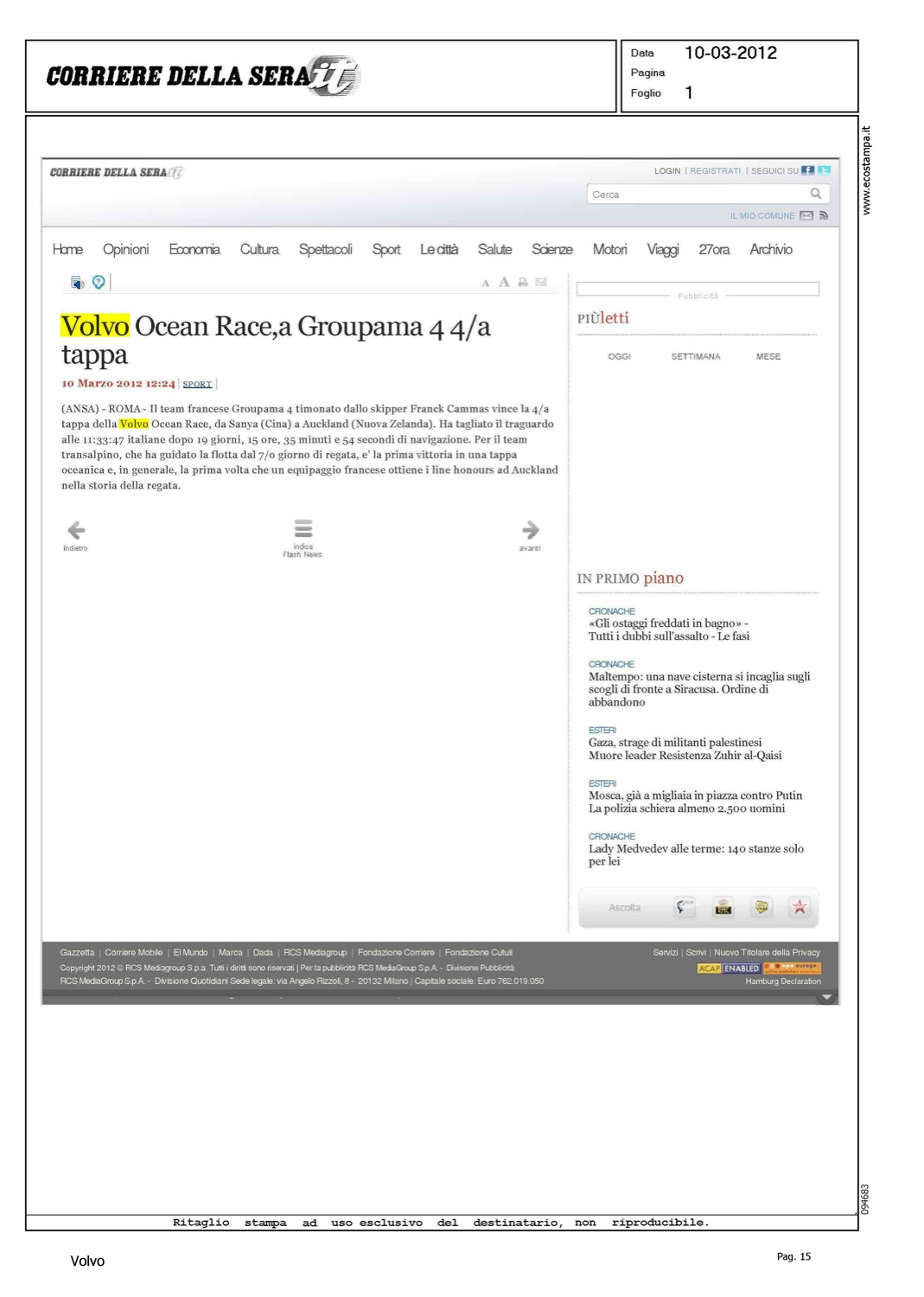This screenshot has width=924, height=1297.
Task: Open the Economia menu section
Action: [x=194, y=249]
